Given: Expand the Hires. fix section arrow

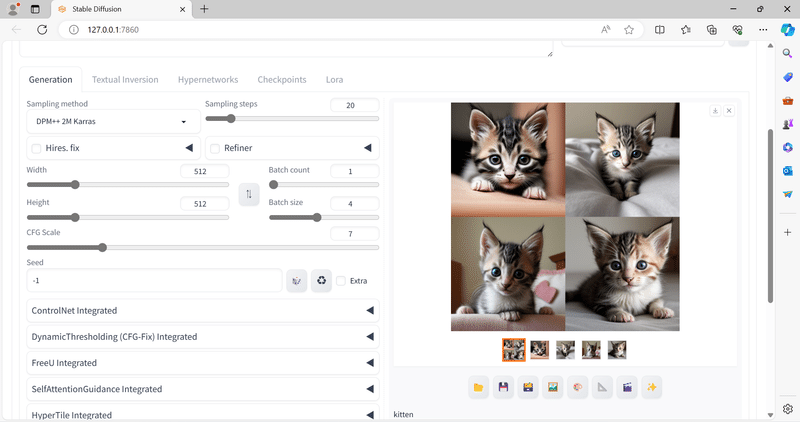Looking at the screenshot, I should (x=189, y=148).
